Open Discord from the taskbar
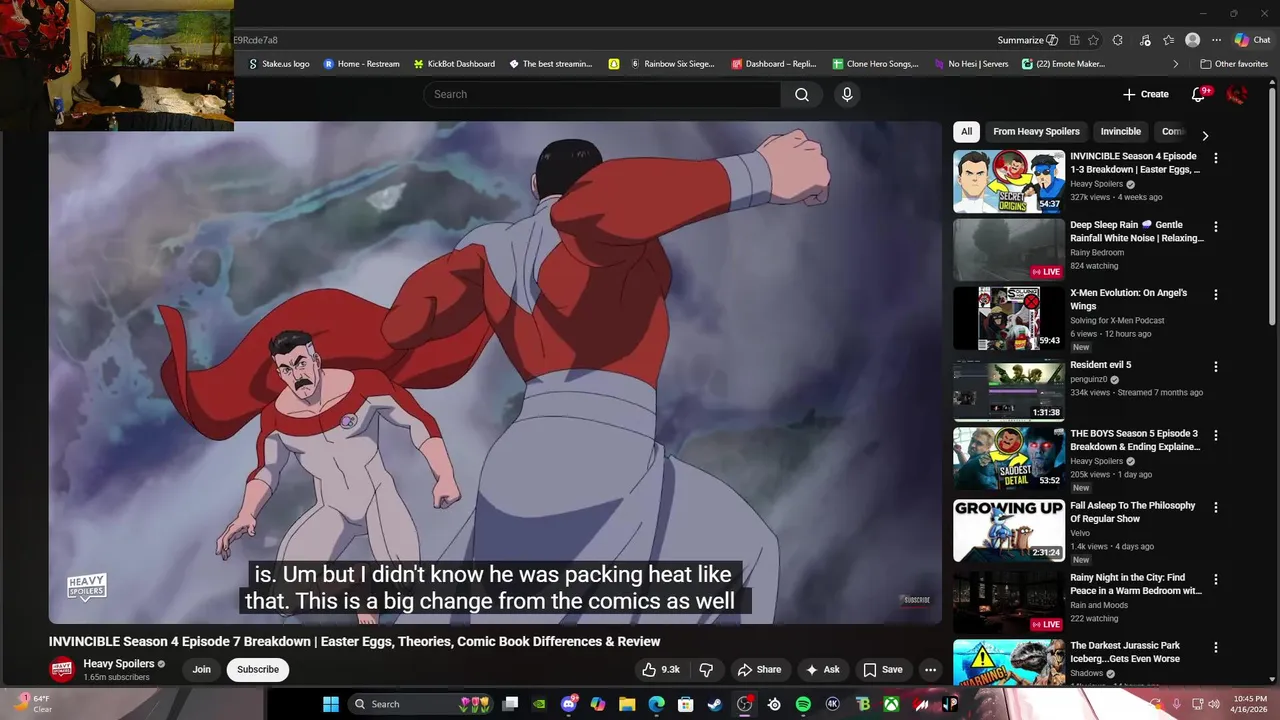 click(x=569, y=704)
